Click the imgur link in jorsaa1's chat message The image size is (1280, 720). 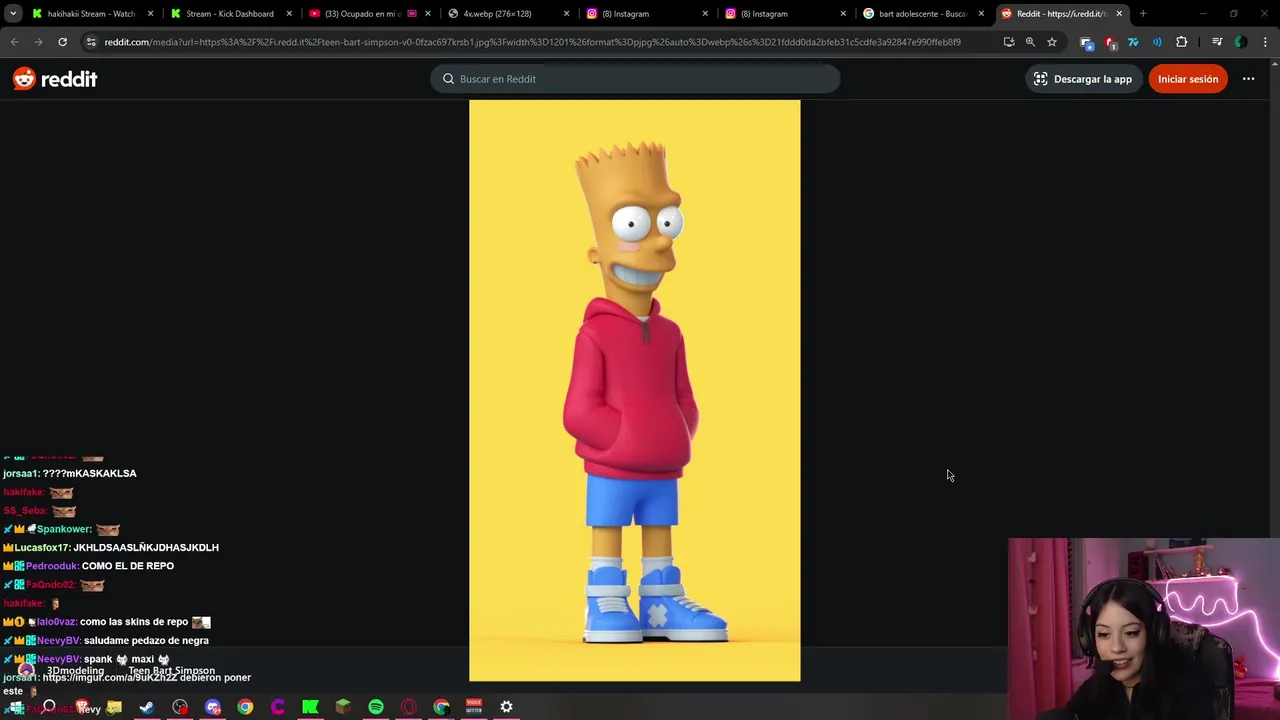(109, 677)
